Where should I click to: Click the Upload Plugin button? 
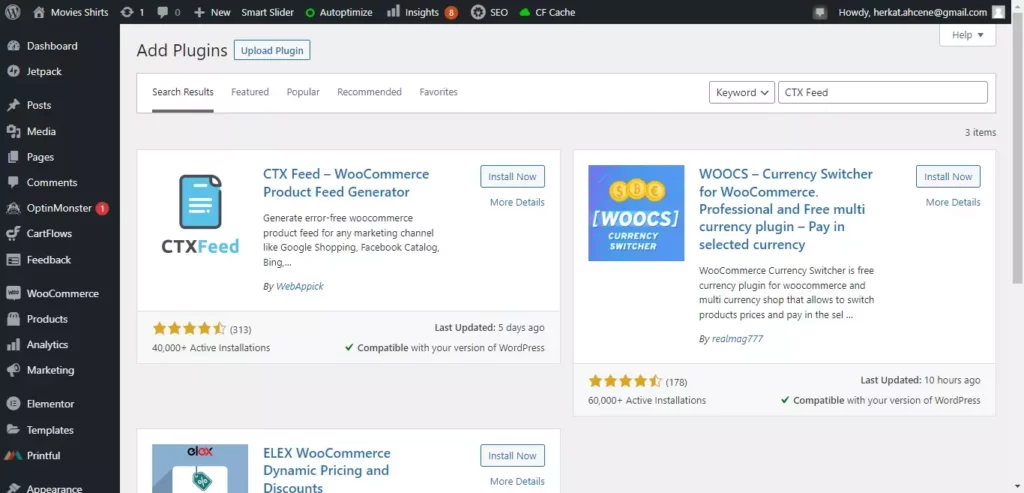(272, 50)
